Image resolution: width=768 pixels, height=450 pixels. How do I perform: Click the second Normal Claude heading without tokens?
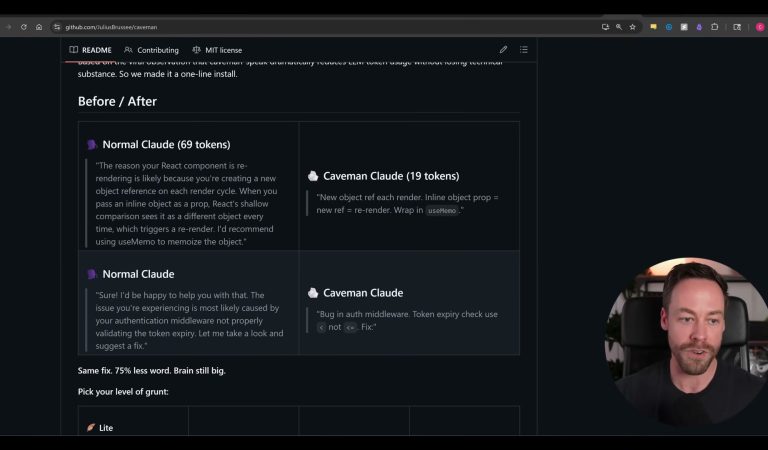tap(138, 274)
